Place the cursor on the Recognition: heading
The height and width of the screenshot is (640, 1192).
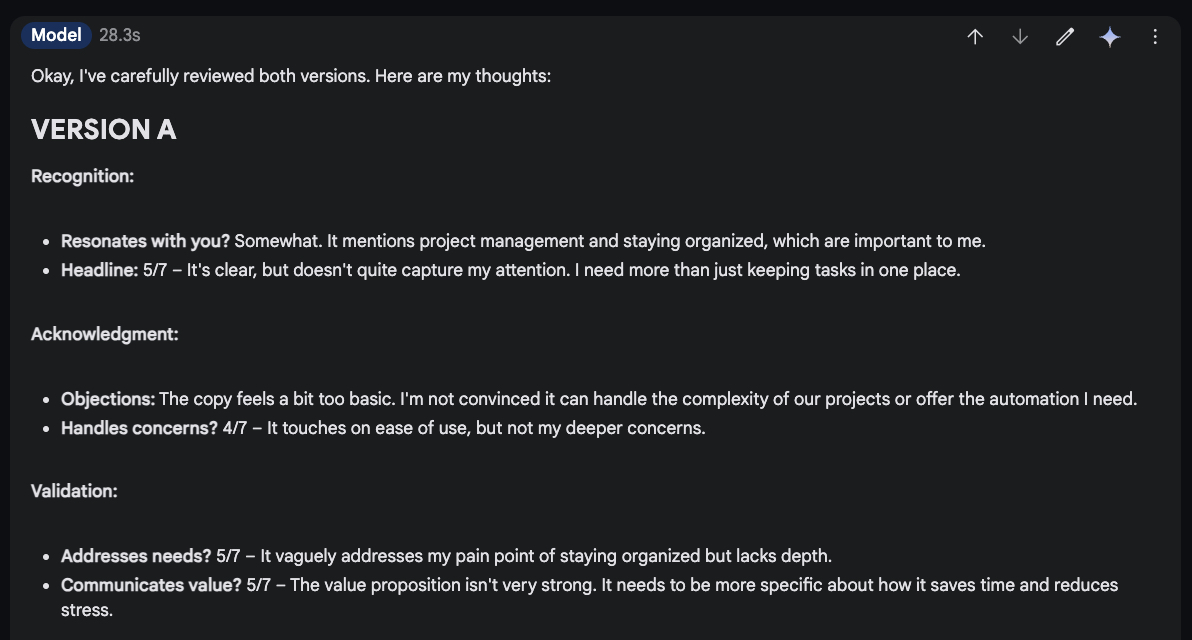82,176
